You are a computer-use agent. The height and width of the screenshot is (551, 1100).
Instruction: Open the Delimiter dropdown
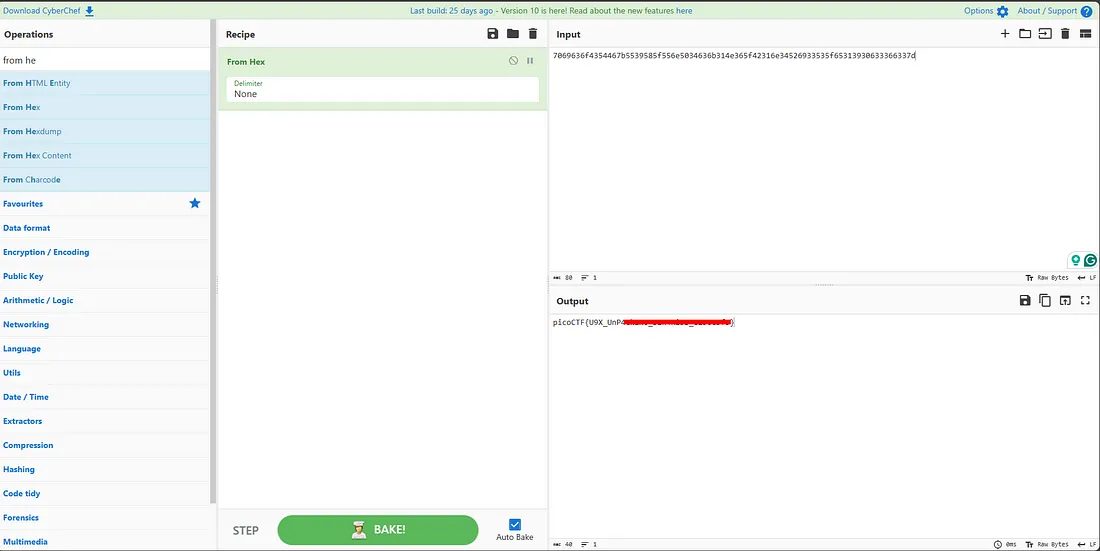click(382, 89)
